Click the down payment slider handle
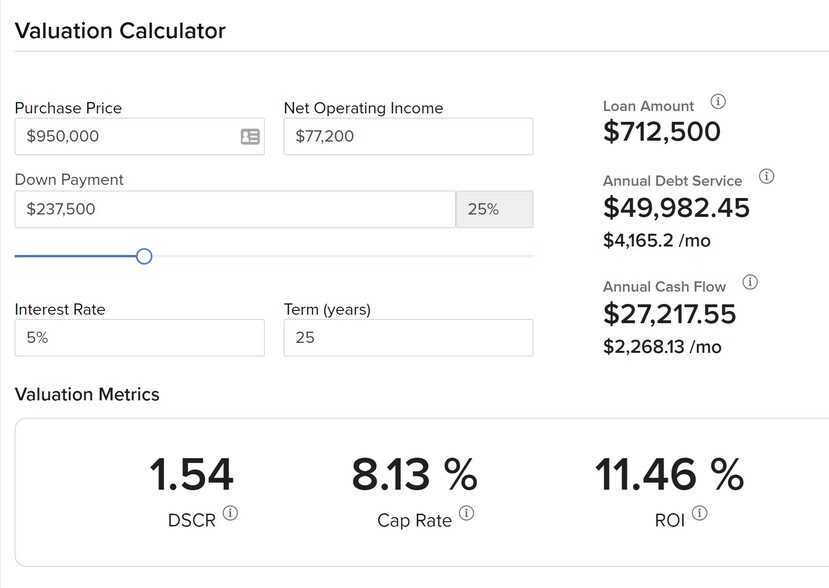The image size is (829, 588). (x=144, y=257)
